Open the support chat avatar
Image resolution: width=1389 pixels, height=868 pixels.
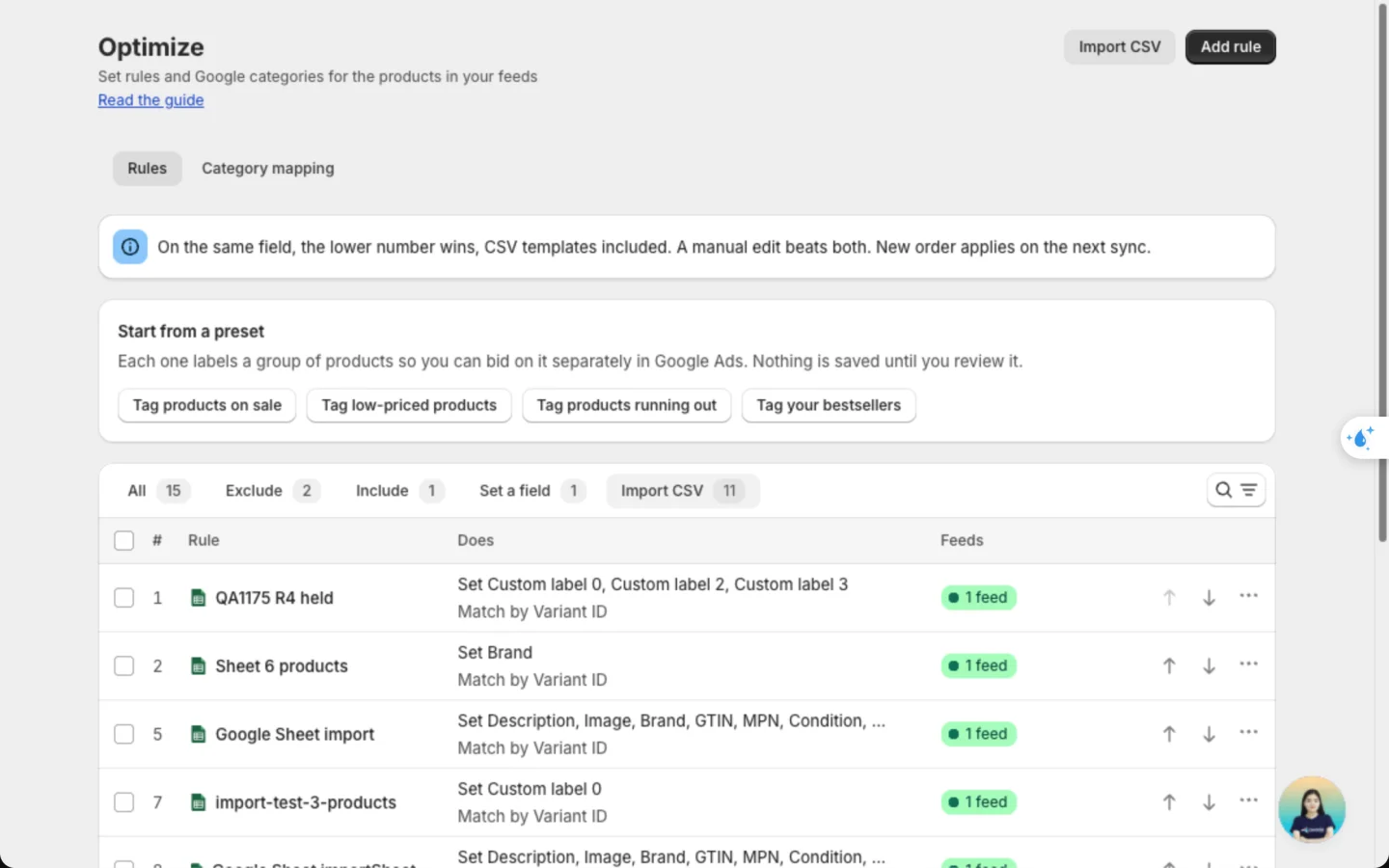pos(1312,810)
